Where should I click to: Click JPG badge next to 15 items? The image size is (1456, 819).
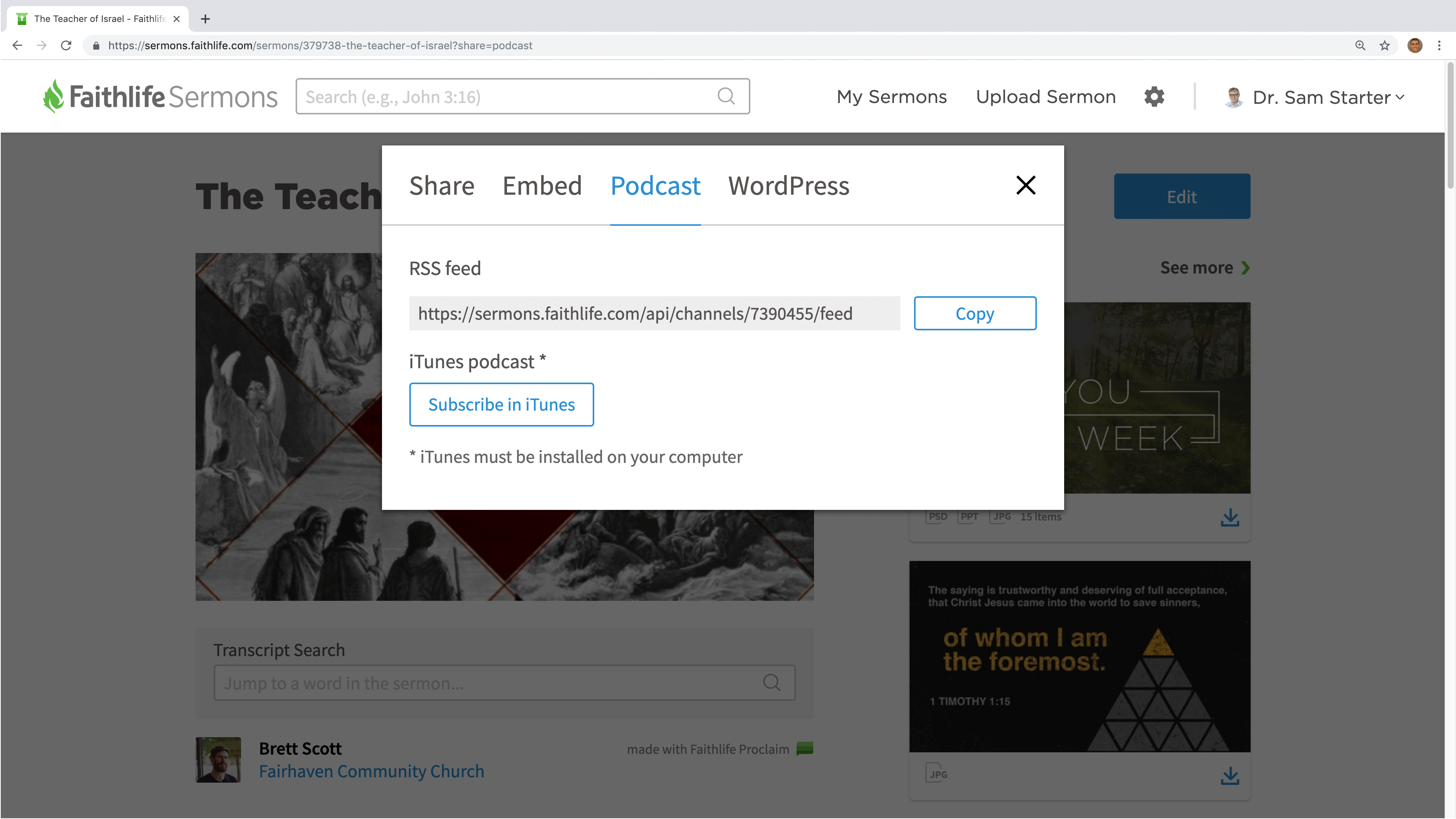[1001, 517]
